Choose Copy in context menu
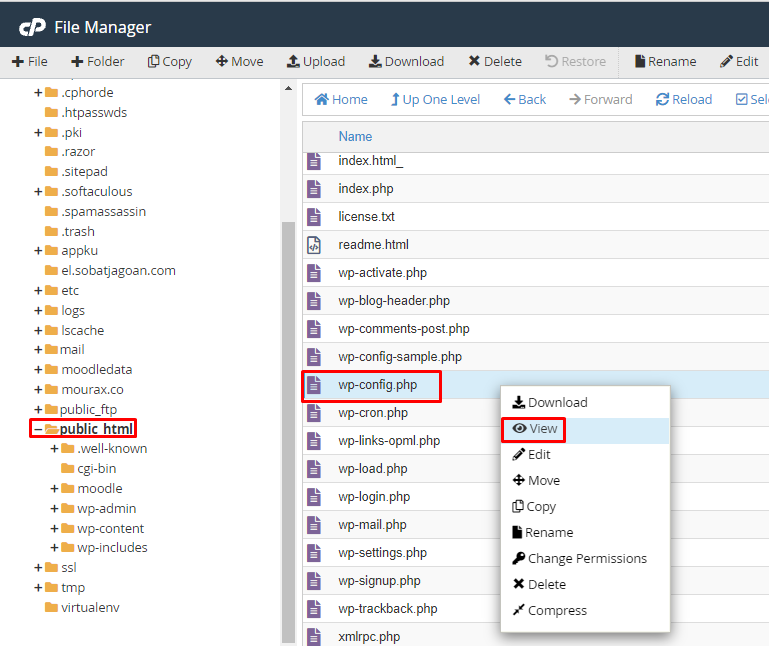Screen dimensions: 769x646 585,507
